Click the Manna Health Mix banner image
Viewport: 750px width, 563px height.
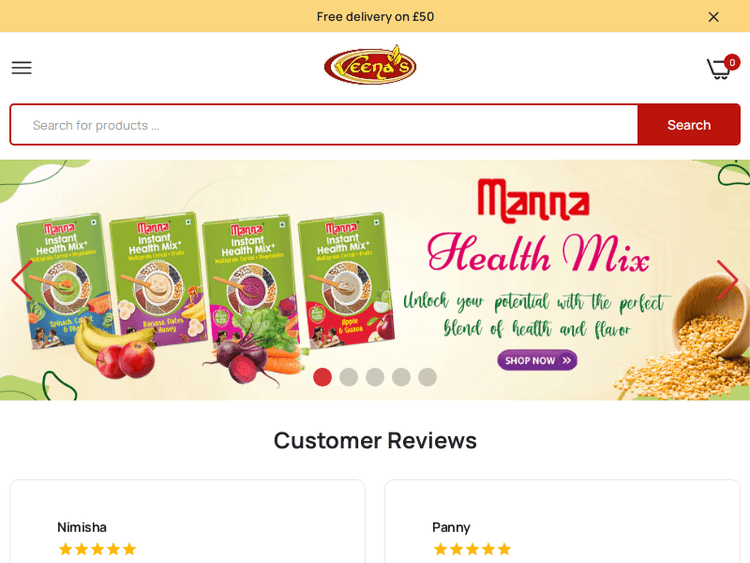point(375,280)
